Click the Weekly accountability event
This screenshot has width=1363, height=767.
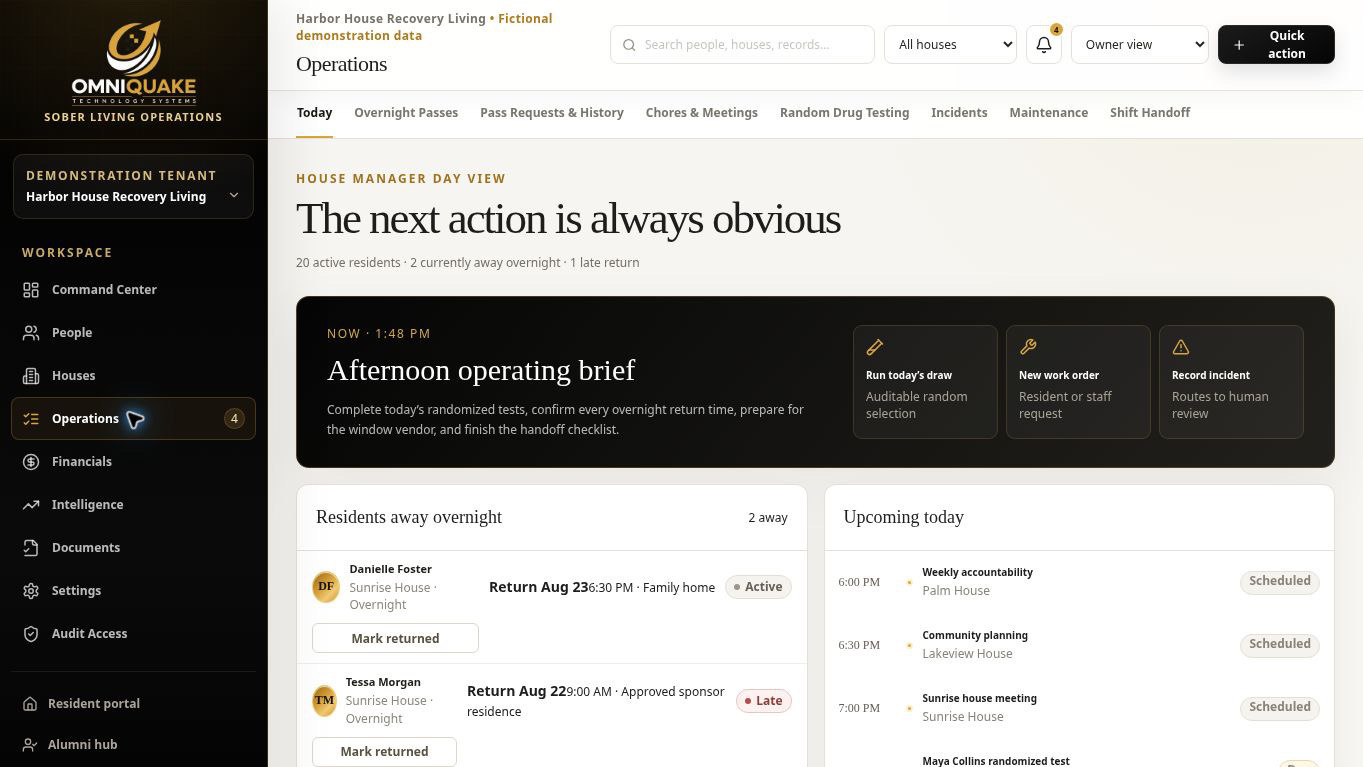(1078, 582)
